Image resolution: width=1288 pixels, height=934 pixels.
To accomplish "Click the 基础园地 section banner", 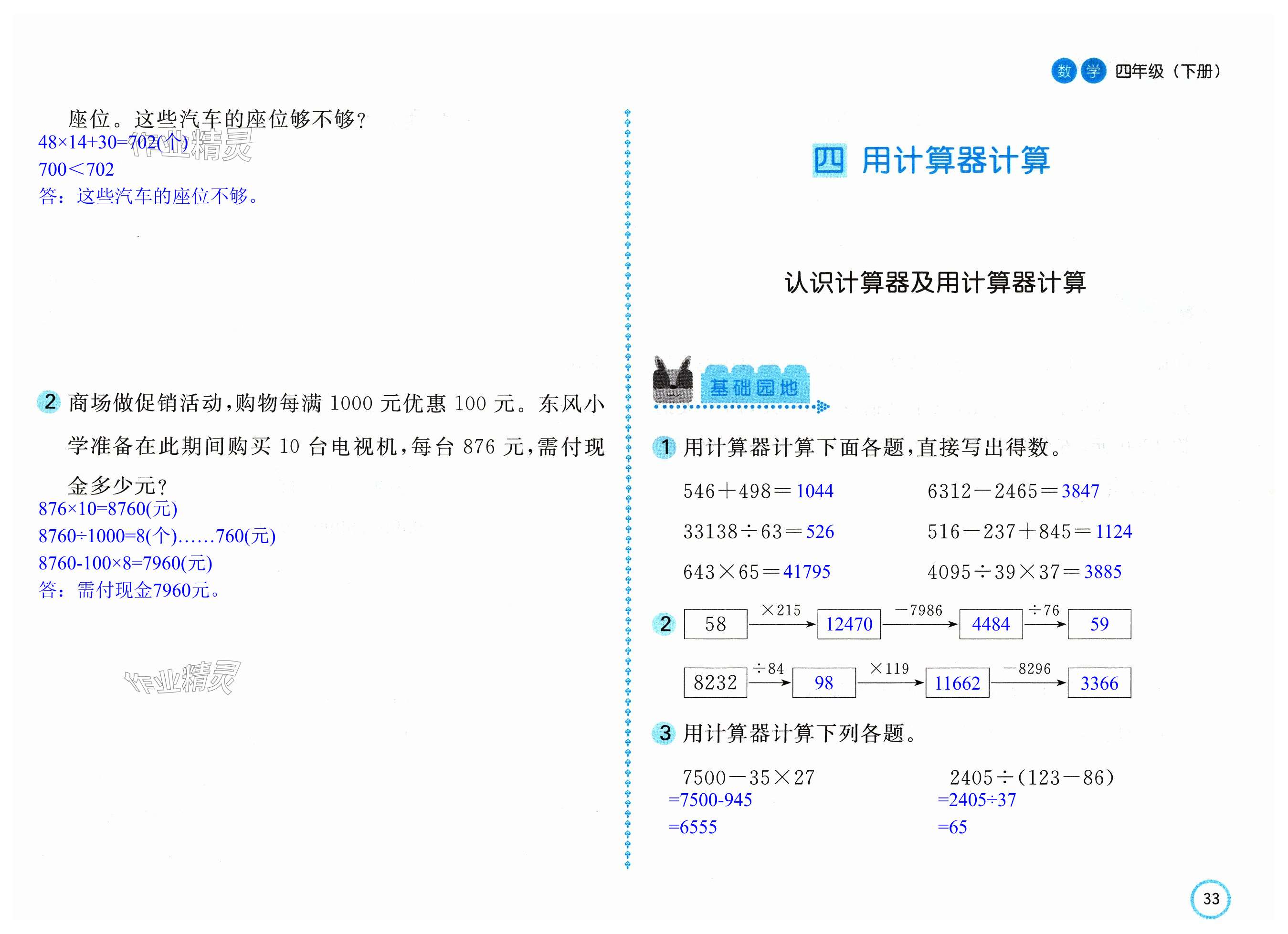I will point(754,387).
